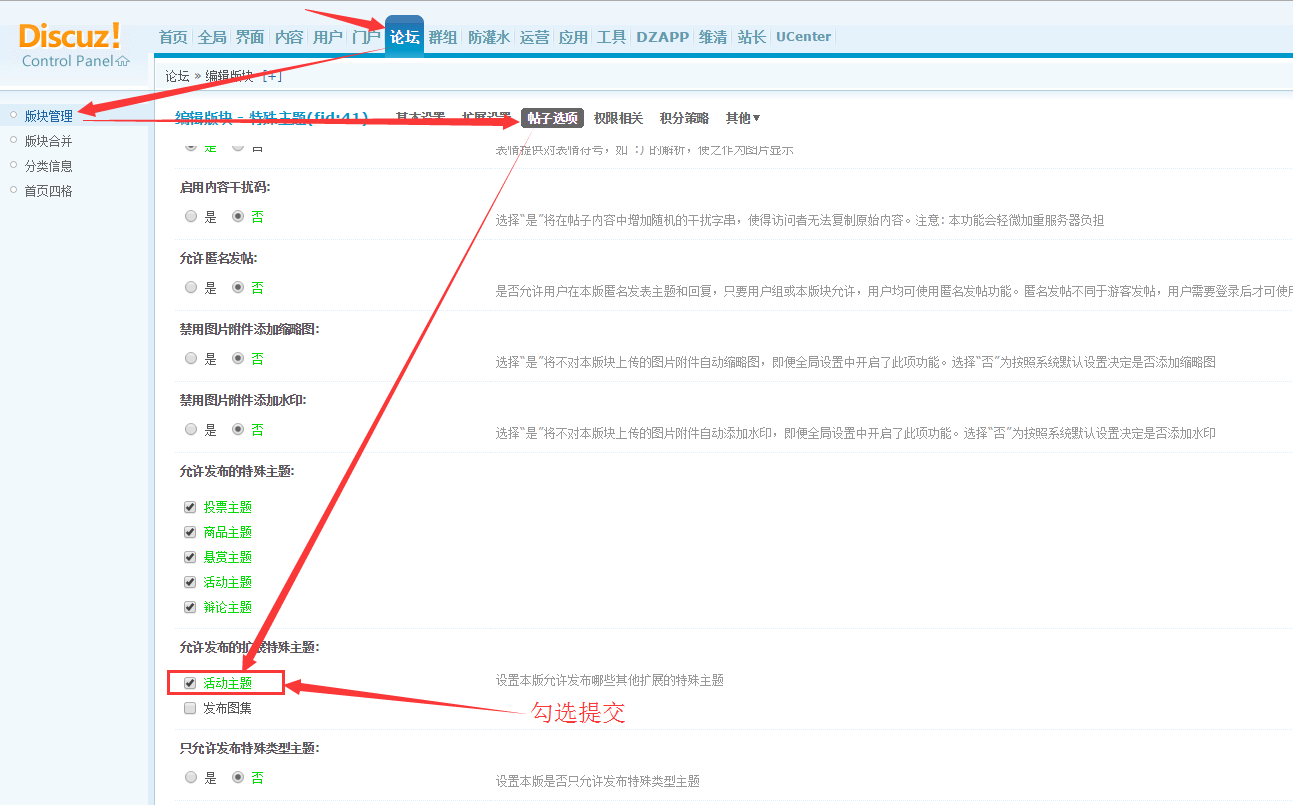Screen dimensions: 1293x805
Task: Select 是 for 允许匿名发帖
Action: [x=191, y=287]
